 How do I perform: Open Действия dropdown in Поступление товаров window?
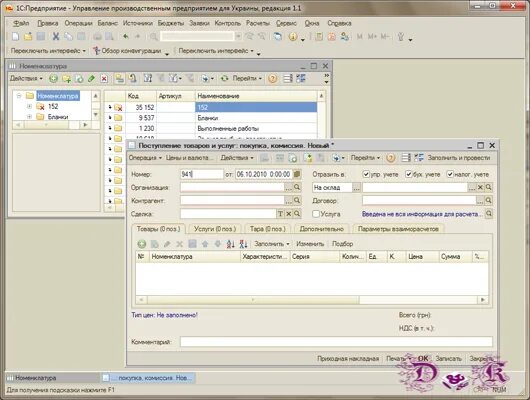pyautogui.click(x=237, y=158)
